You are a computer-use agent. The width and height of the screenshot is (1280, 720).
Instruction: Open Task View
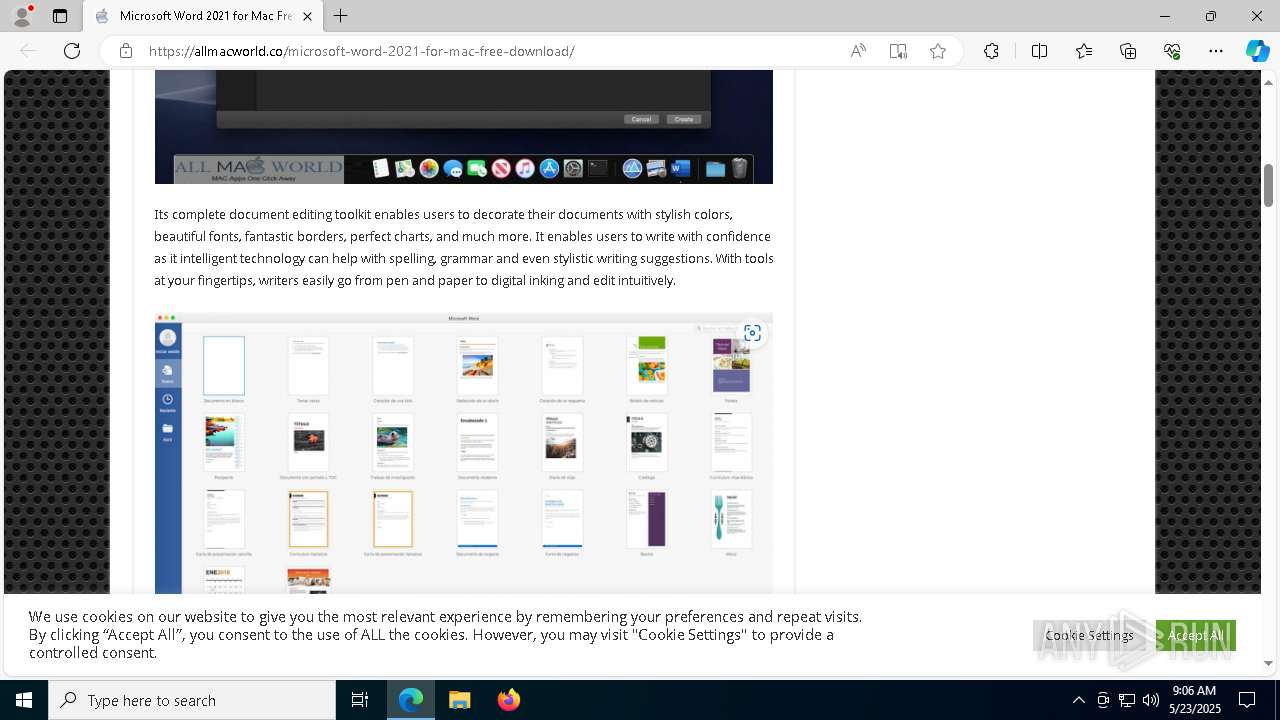[x=360, y=700]
